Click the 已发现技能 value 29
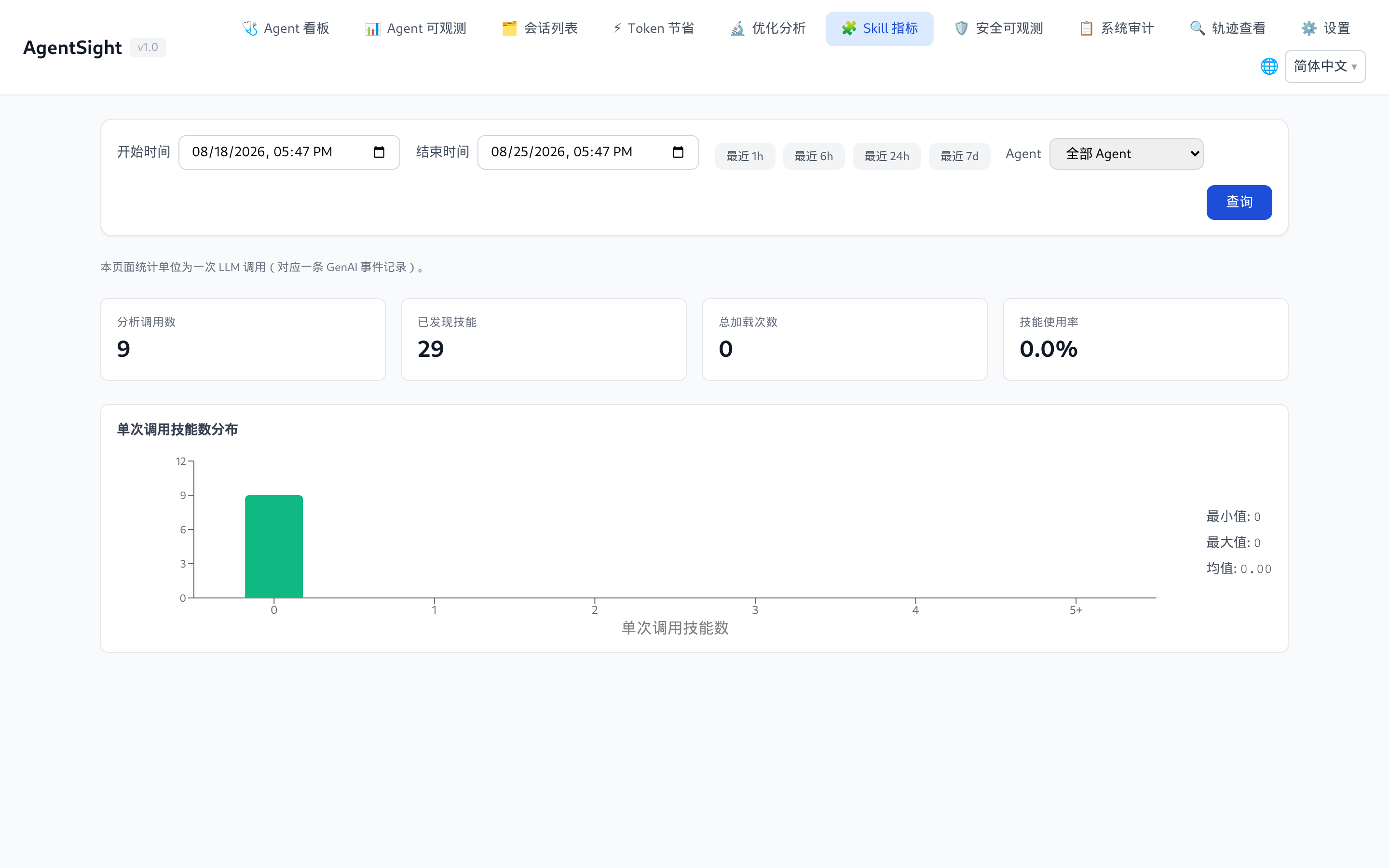1389x868 pixels. [431, 349]
